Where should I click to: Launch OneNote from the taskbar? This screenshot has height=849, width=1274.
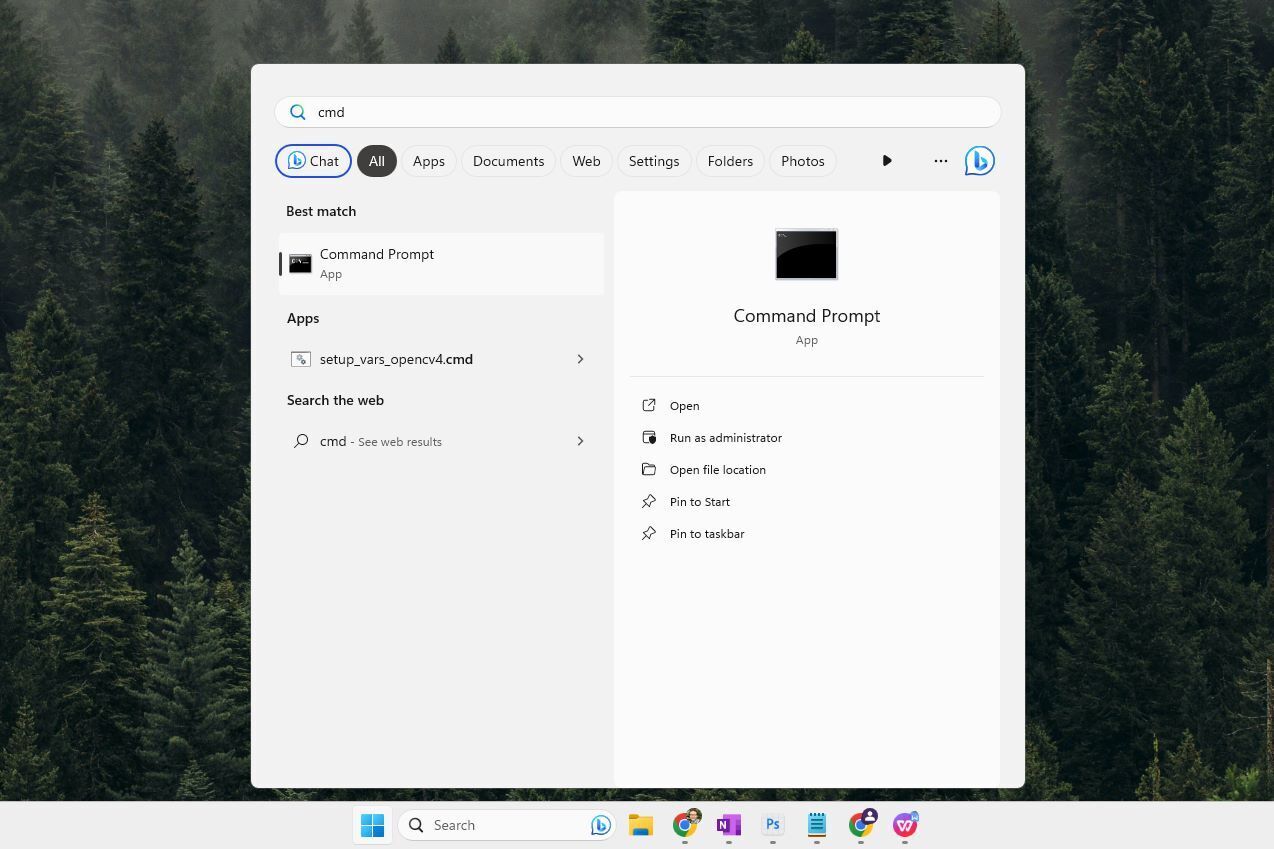(x=729, y=825)
